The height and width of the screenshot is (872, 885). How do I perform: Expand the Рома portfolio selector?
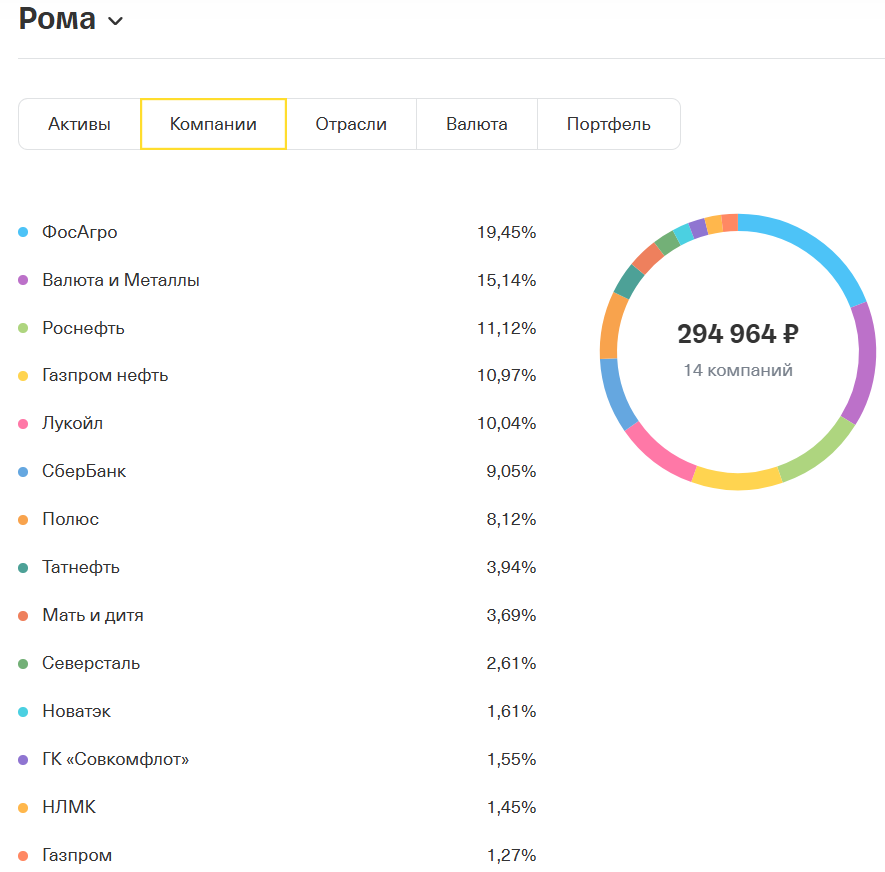(70, 19)
